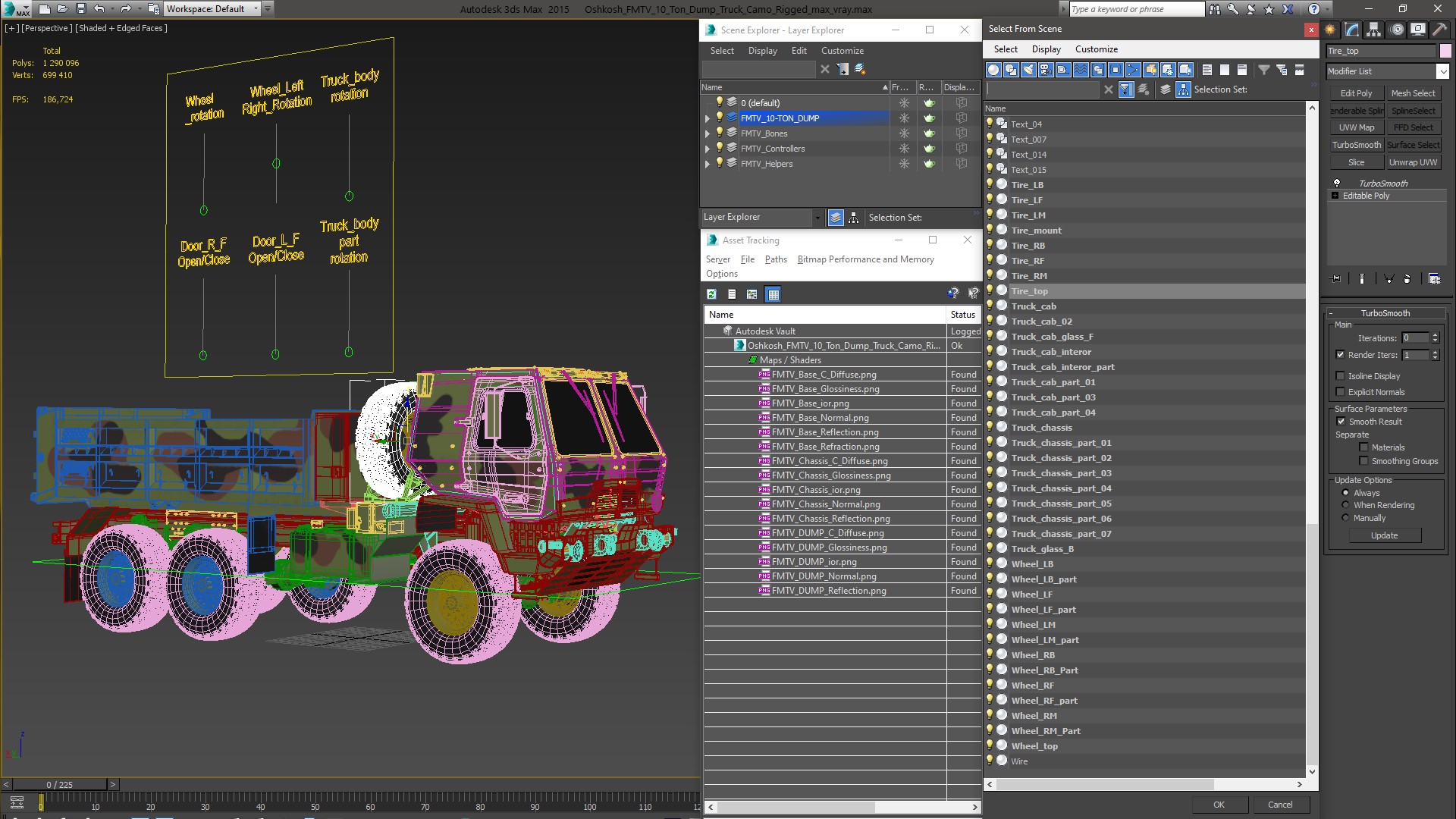Enable Isoline Display checkbox
The height and width of the screenshot is (819, 1456).
(1340, 376)
